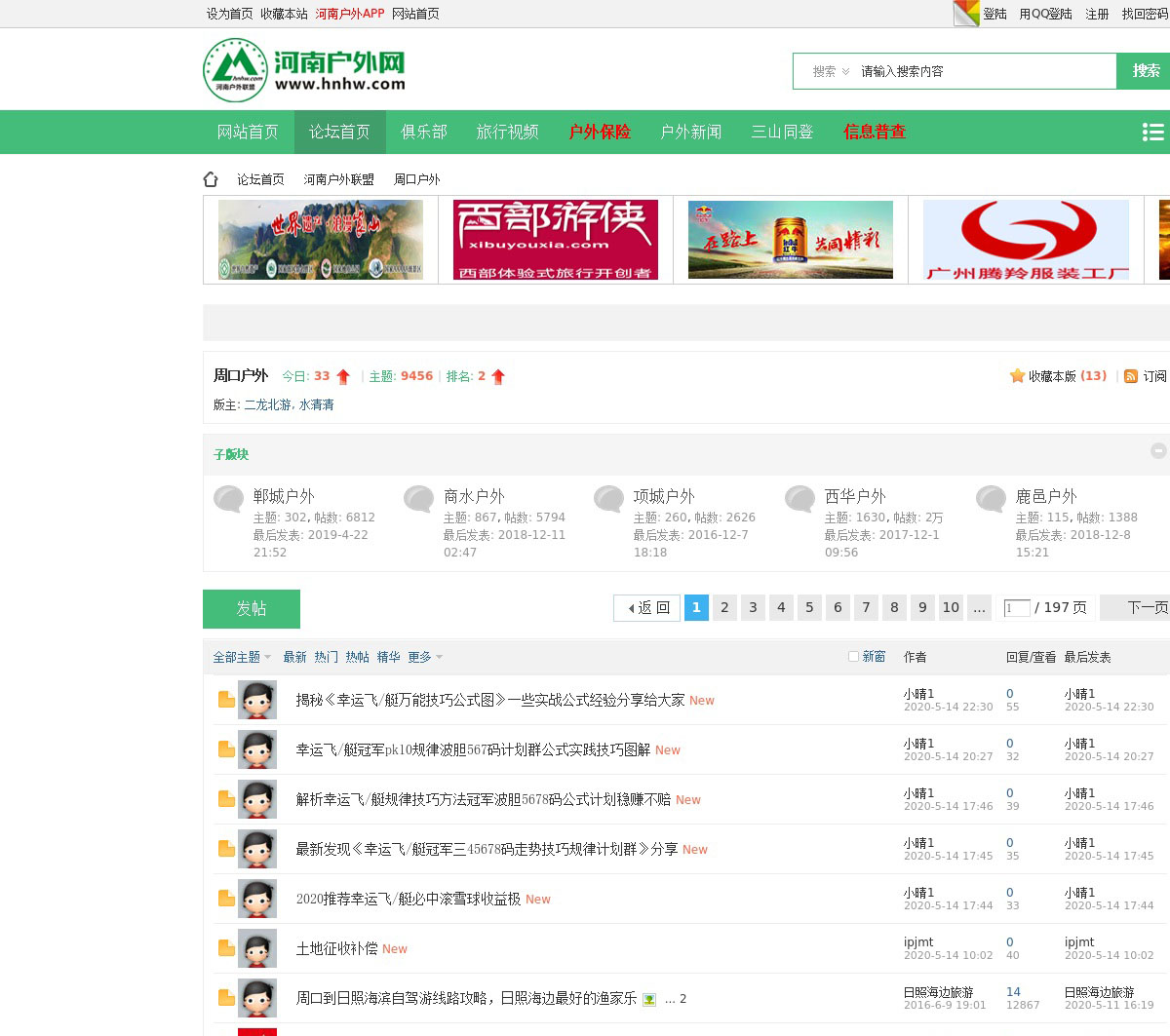Open the 俱乐部 navigation tab

click(424, 133)
